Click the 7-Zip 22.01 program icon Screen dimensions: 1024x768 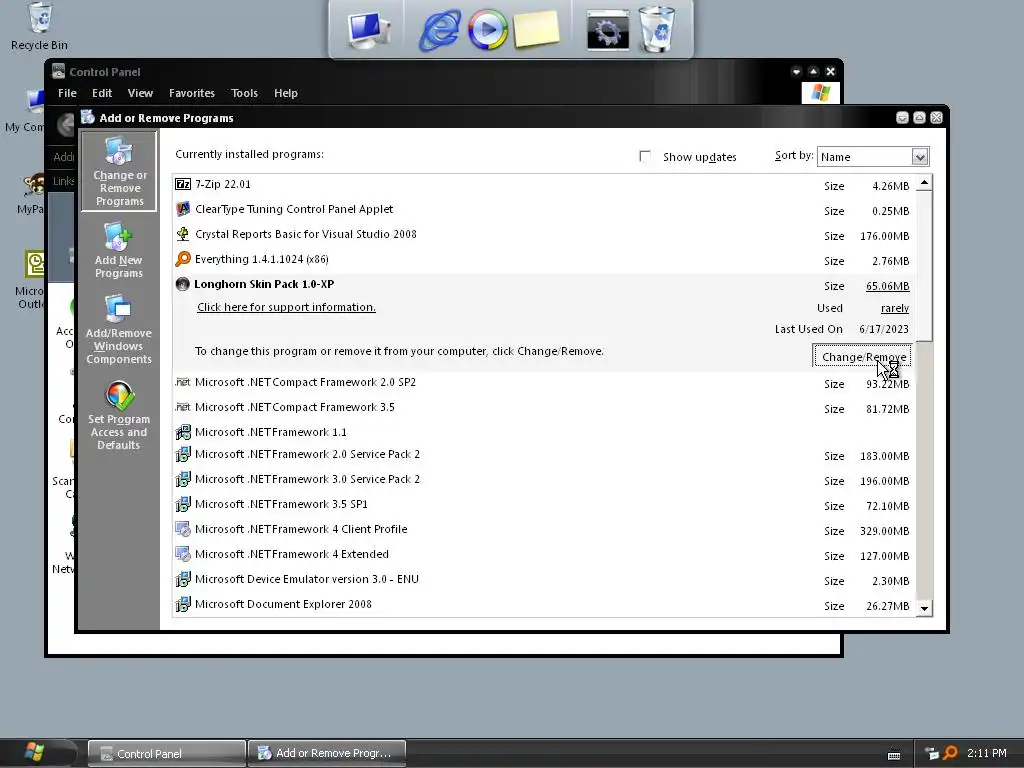[183, 184]
